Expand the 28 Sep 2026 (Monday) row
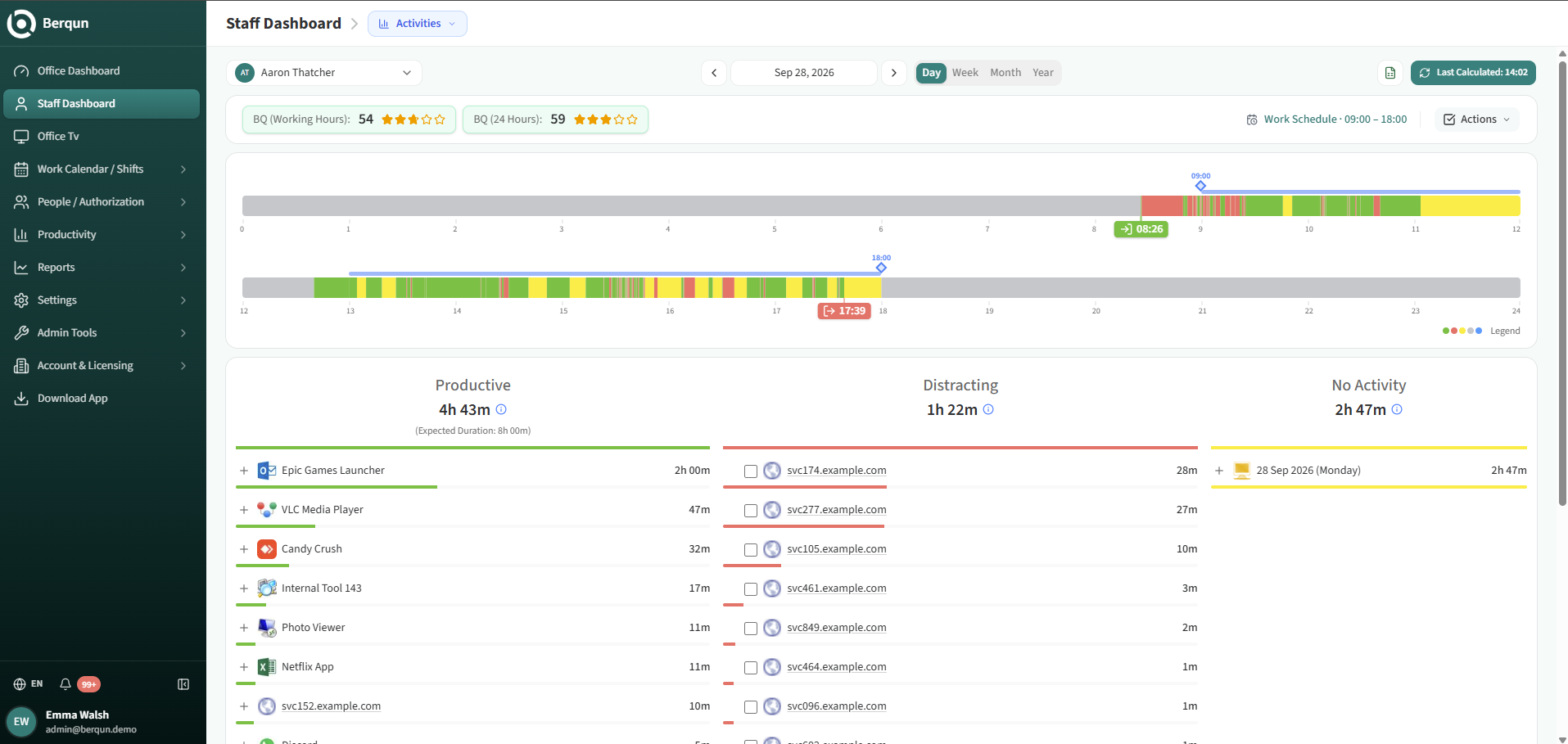This screenshot has height=744, width=1568. pyautogui.click(x=1219, y=471)
